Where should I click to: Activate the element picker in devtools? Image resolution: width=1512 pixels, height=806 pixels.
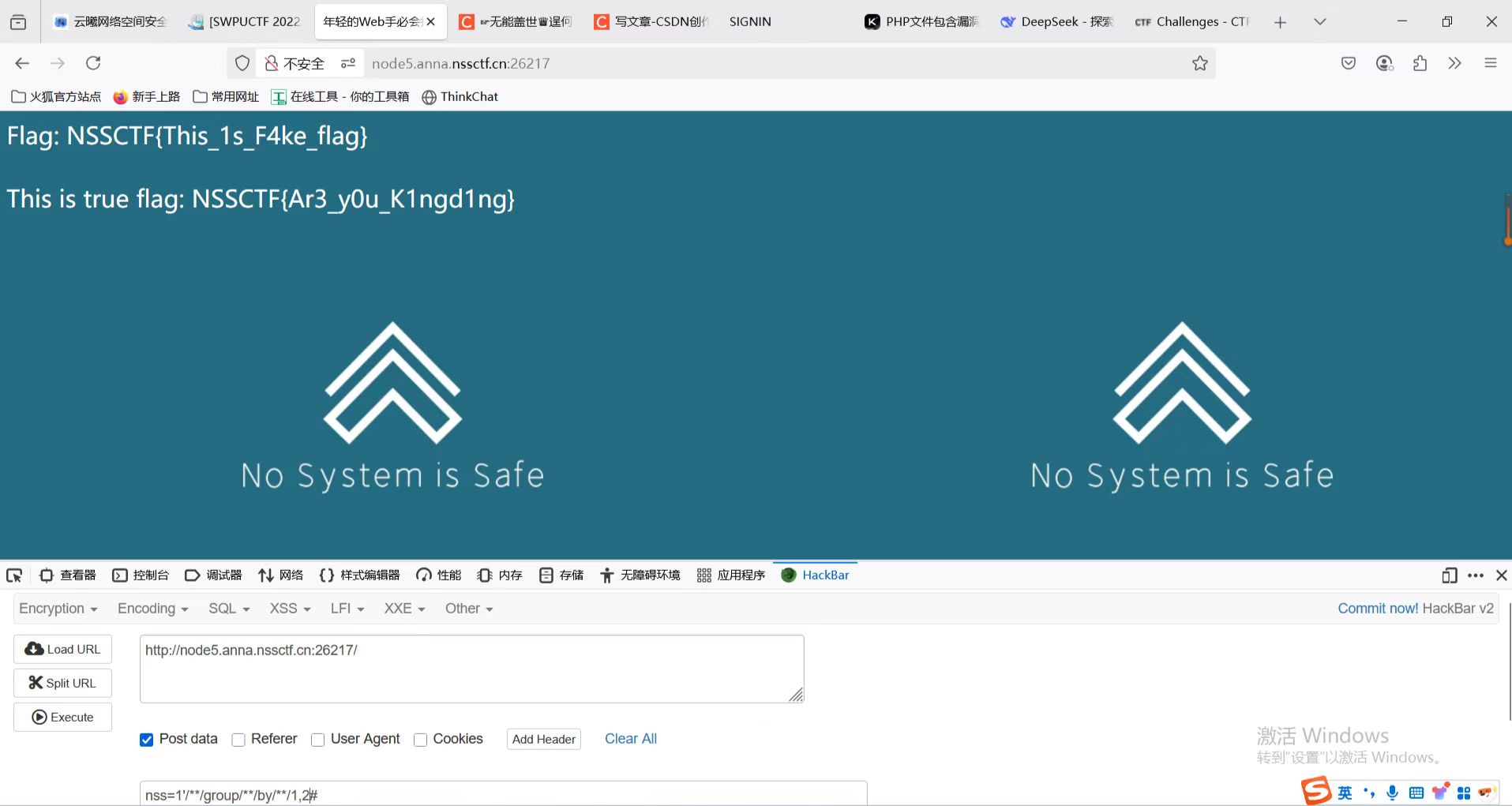(14, 575)
